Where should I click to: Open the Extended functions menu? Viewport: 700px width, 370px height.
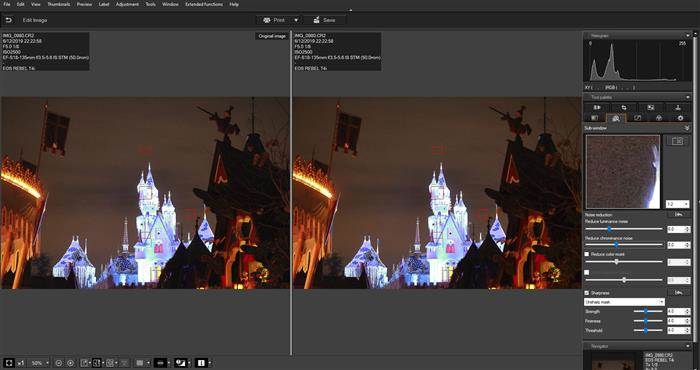[204, 4]
